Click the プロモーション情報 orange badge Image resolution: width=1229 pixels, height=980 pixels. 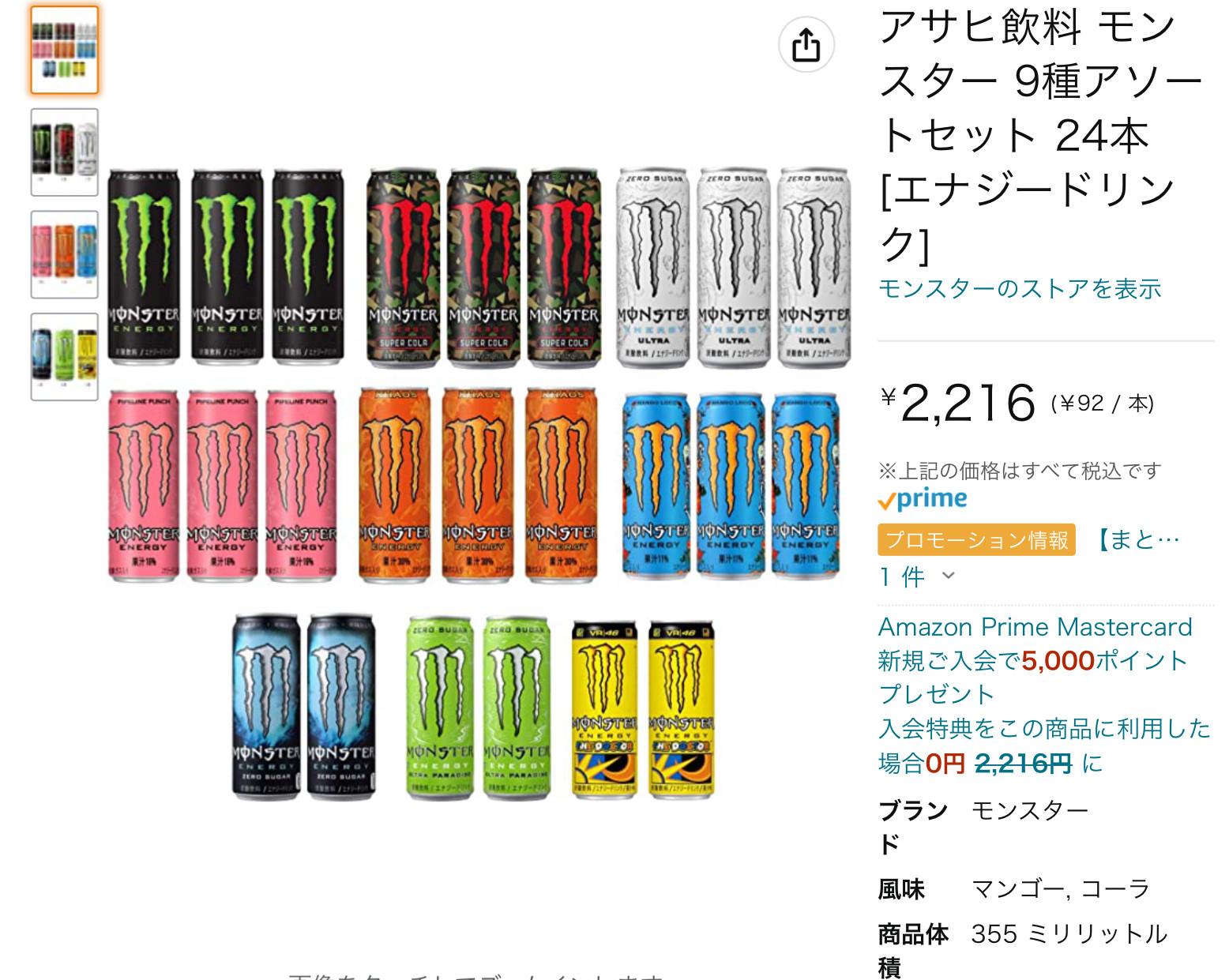click(x=977, y=540)
